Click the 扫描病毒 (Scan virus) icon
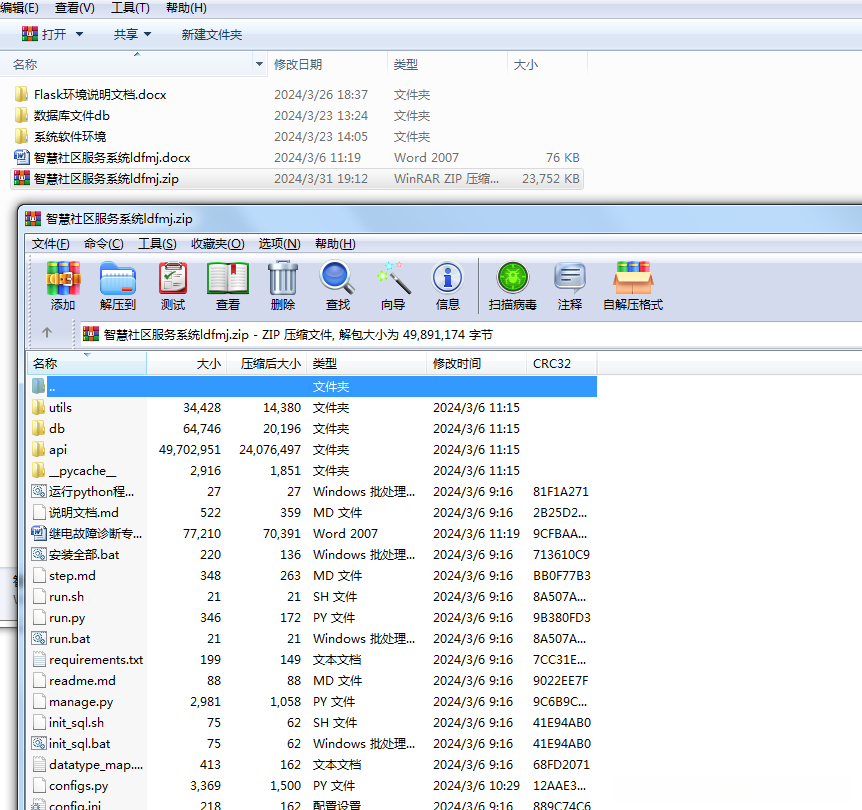Screen dimensions: 862x810 [x=512, y=285]
